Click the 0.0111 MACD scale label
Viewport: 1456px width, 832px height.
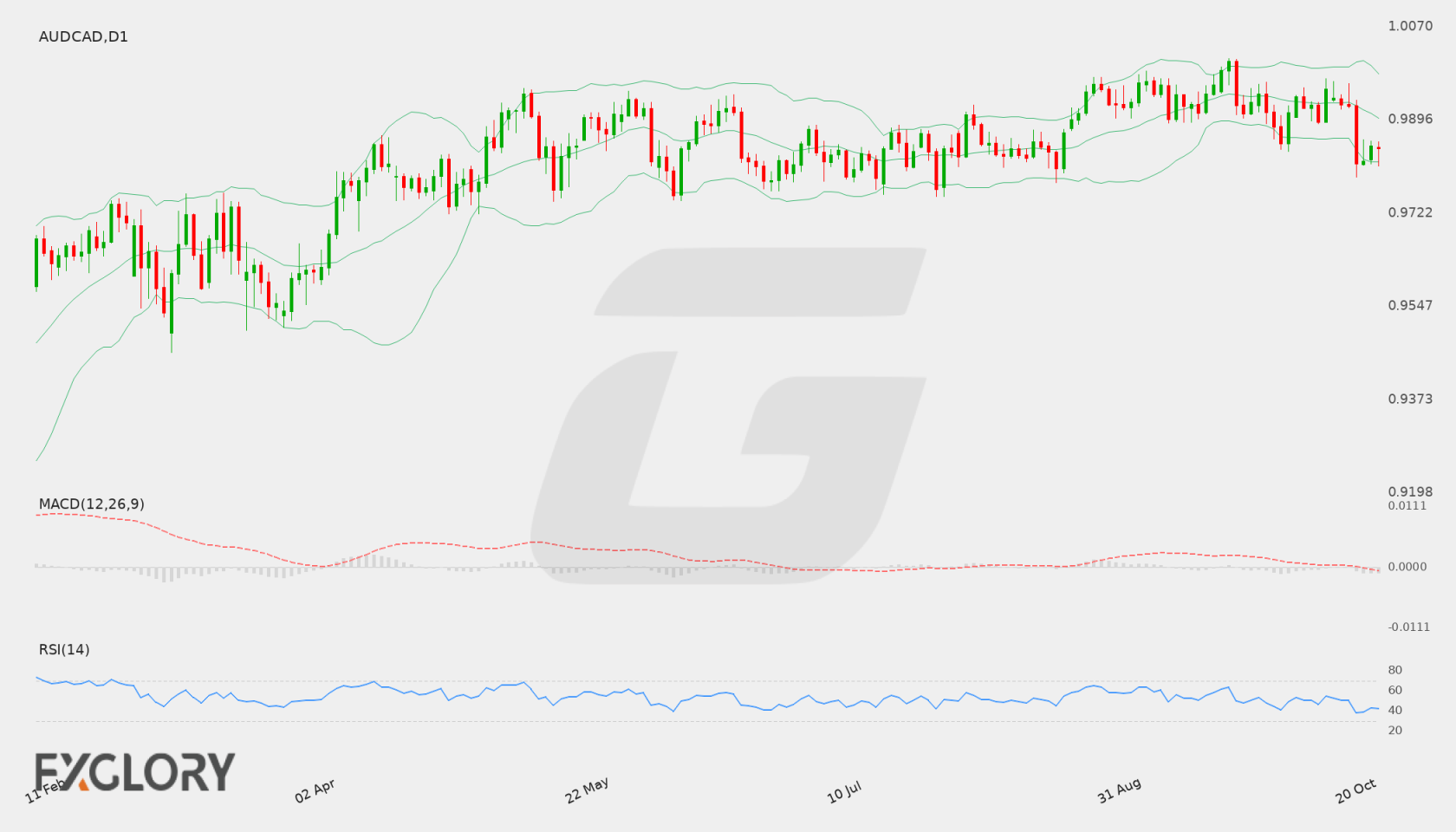coord(1407,505)
